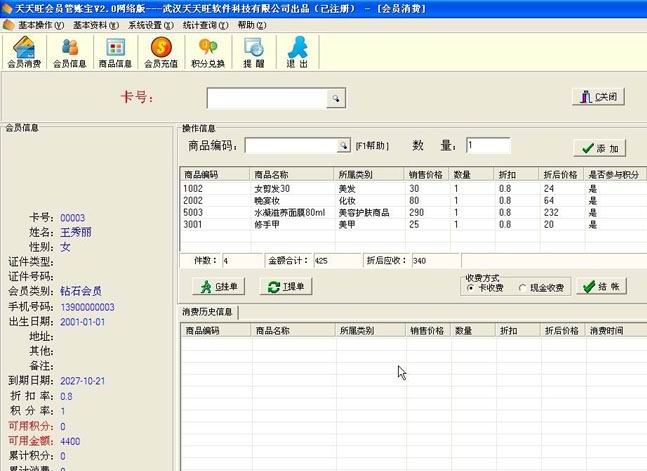647x471 pixels.
Task: Open 会员信息 toolbar icon
Action: click(x=70, y=52)
